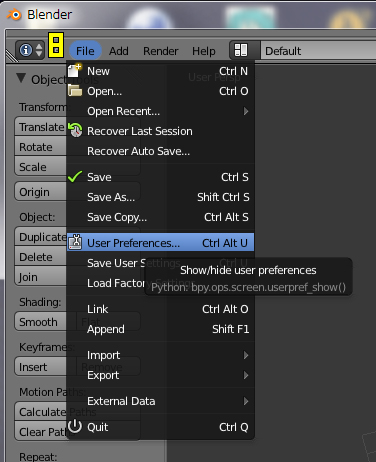Click the Smooth shading button
The height and width of the screenshot is (462, 376).
(x=41, y=322)
